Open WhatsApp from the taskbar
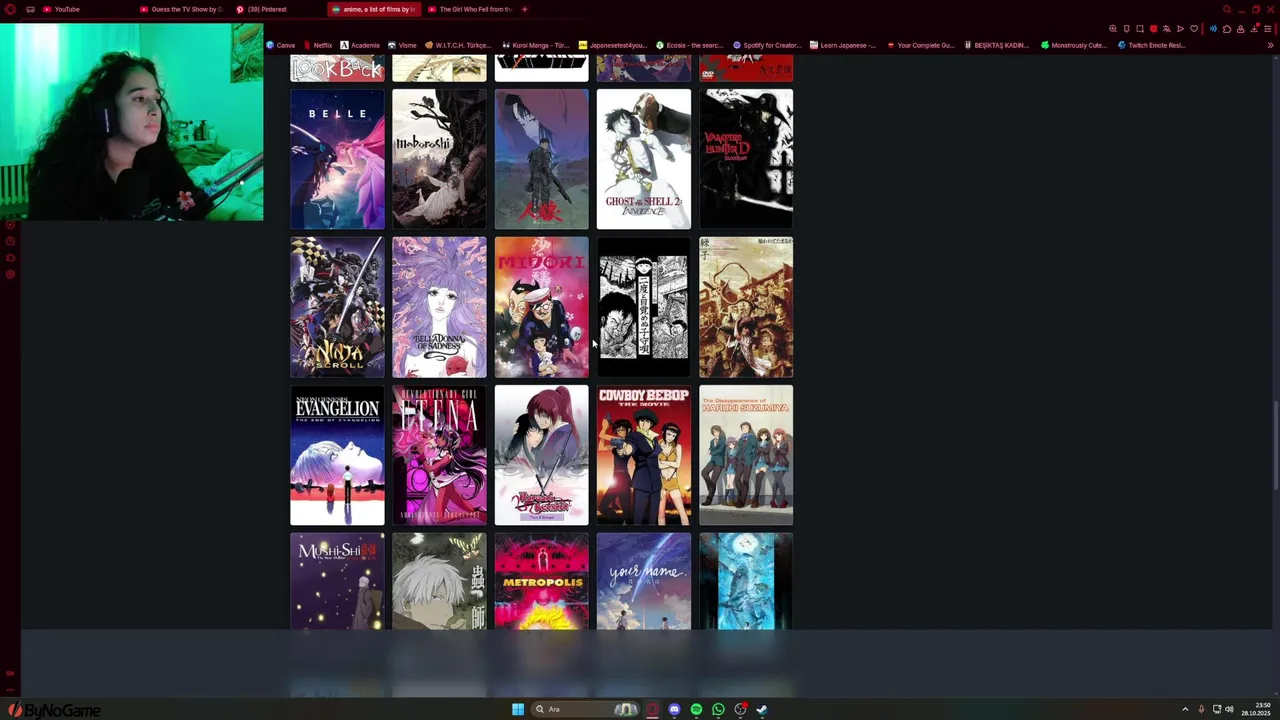Image resolution: width=1280 pixels, height=720 pixels. tap(718, 709)
